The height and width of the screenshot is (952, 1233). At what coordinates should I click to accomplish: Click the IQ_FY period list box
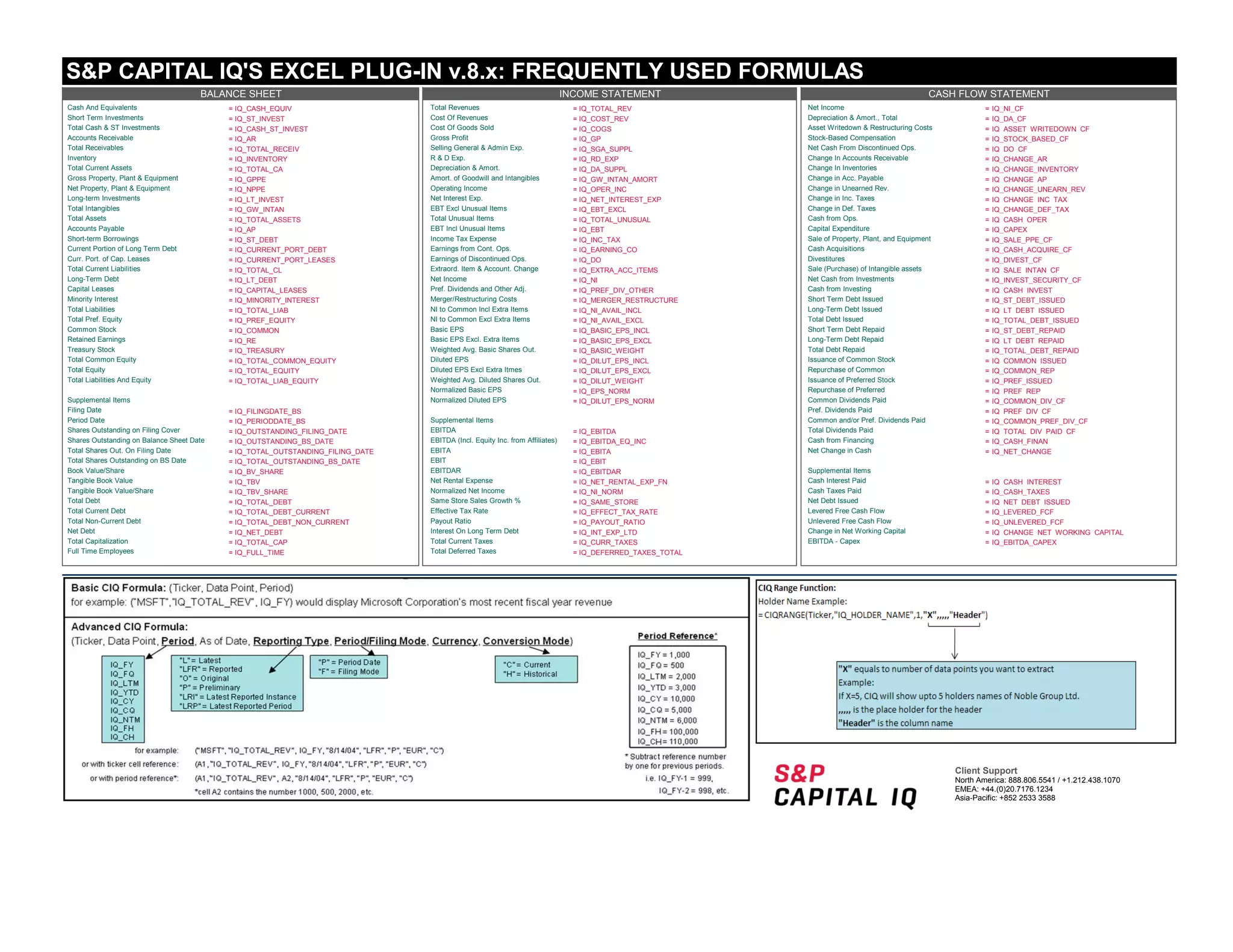point(123,700)
